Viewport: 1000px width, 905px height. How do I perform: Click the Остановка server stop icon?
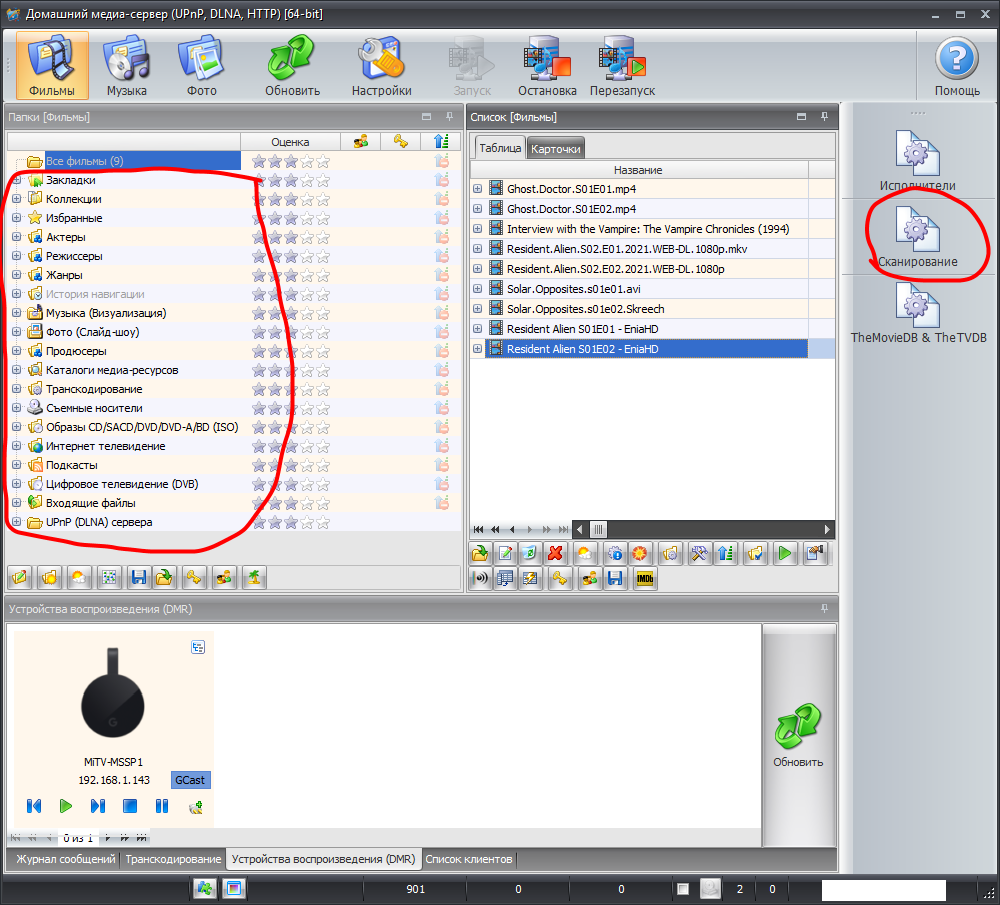(x=547, y=66)
